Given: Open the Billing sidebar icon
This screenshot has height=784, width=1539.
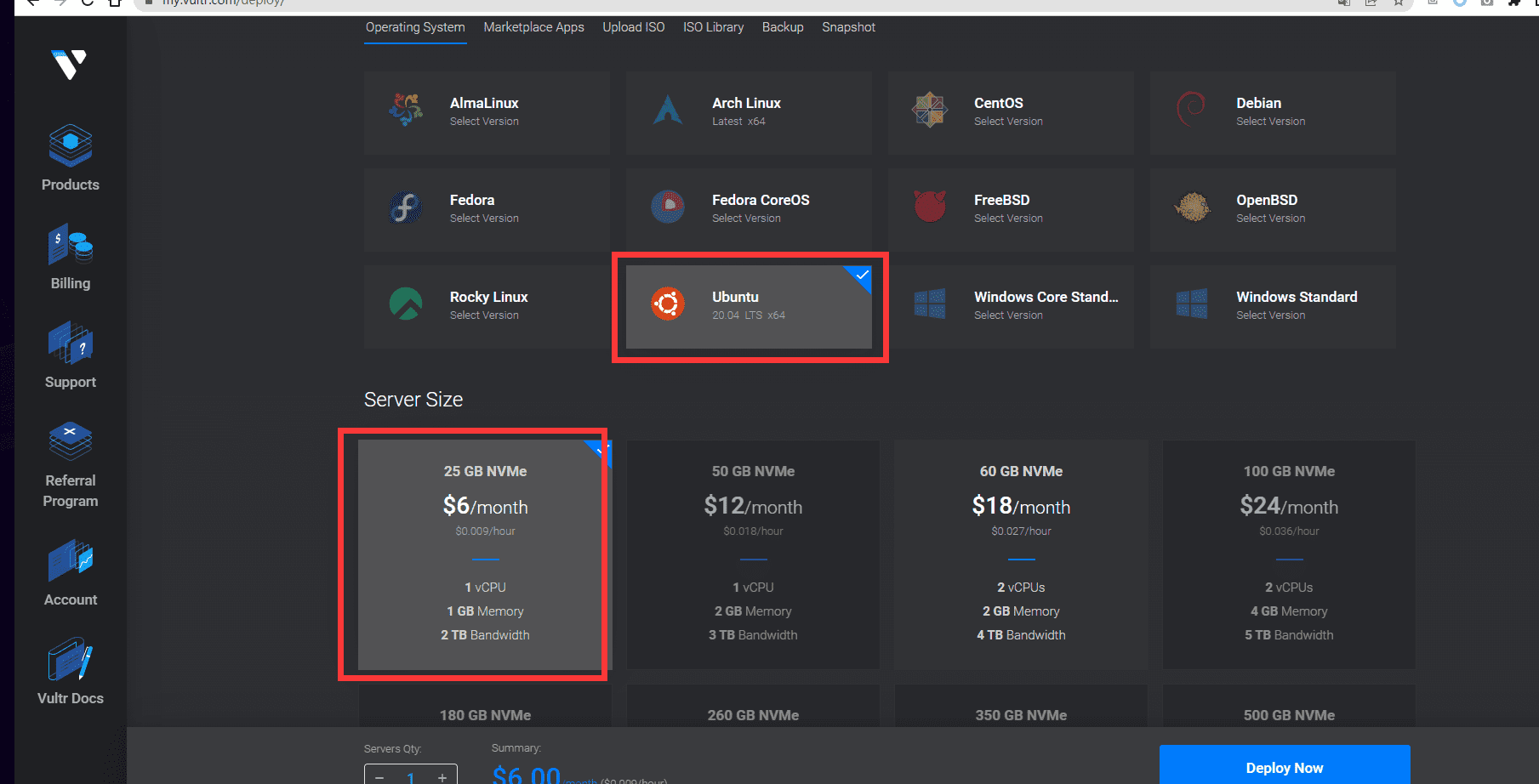Looking at the screenshot, I should (70, 245).
